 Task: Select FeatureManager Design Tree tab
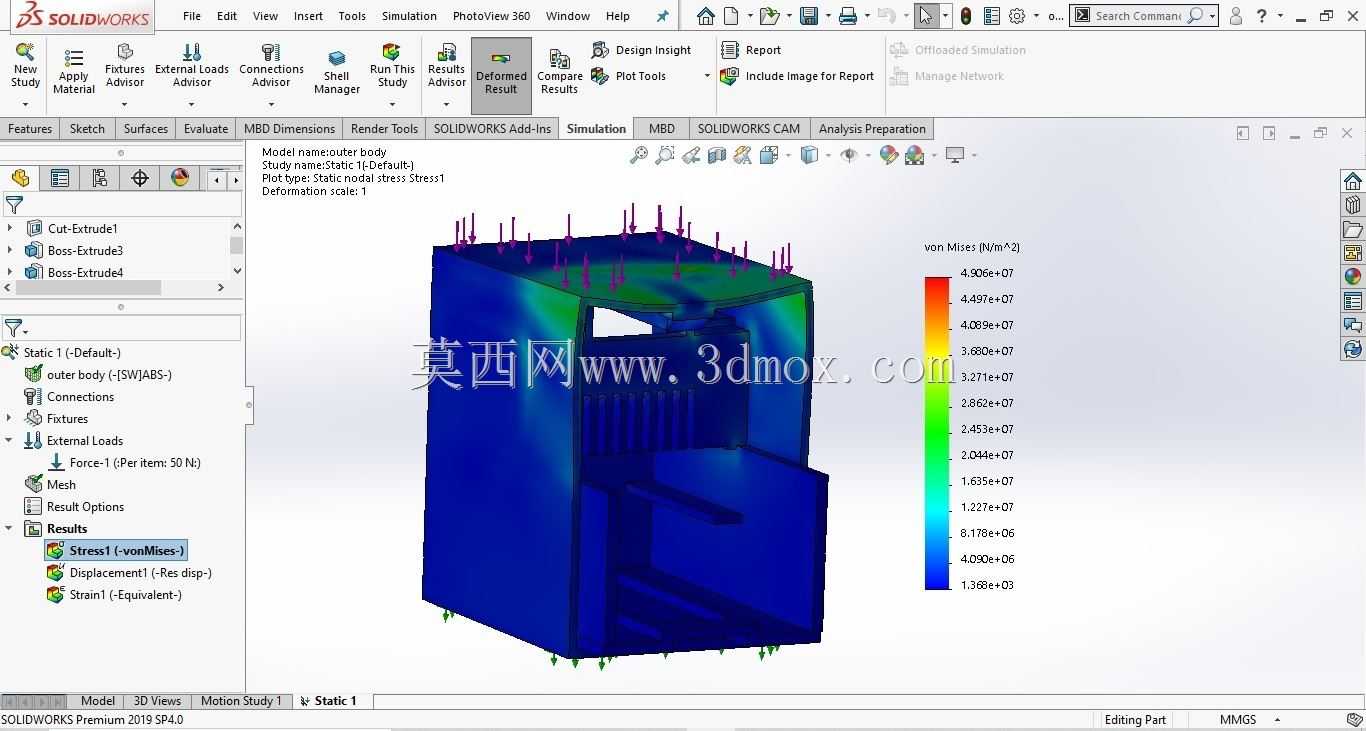pyautogui.click(x=20, y=178)
